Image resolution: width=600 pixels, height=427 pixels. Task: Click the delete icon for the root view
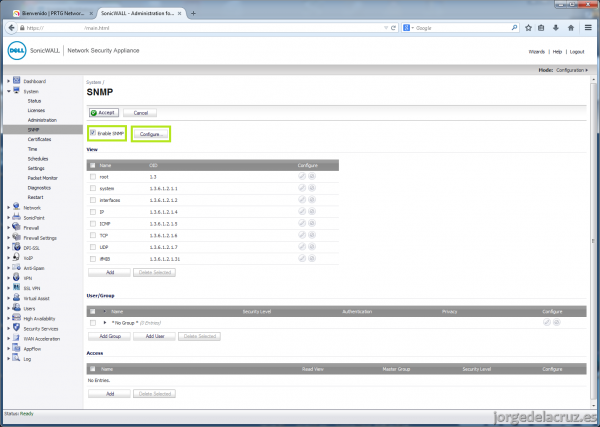(x=312, y=176)
